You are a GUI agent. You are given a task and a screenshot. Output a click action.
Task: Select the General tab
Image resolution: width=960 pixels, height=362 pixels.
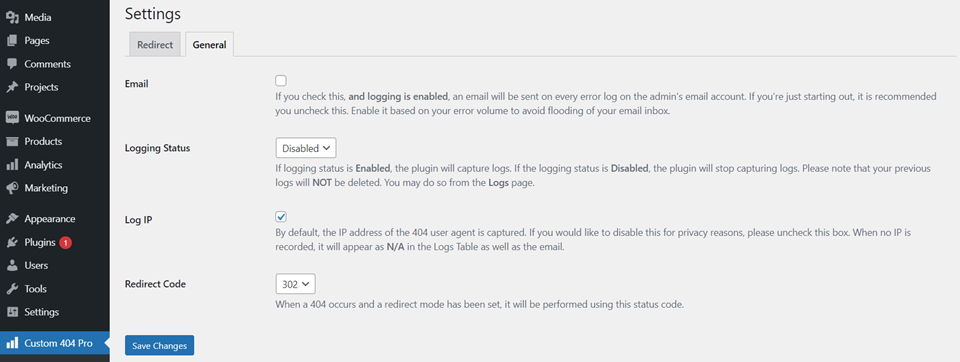(209, 45)
